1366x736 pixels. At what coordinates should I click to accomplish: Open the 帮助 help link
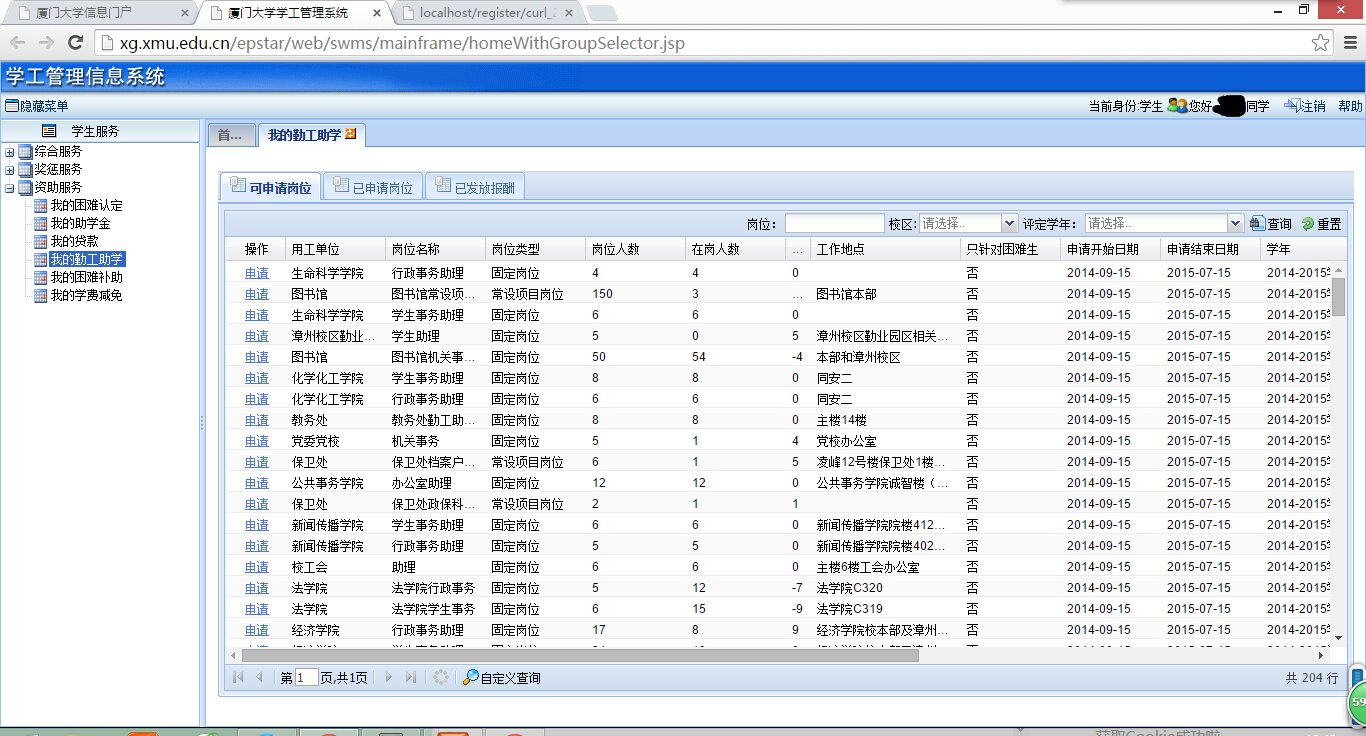coord(1350,106)
